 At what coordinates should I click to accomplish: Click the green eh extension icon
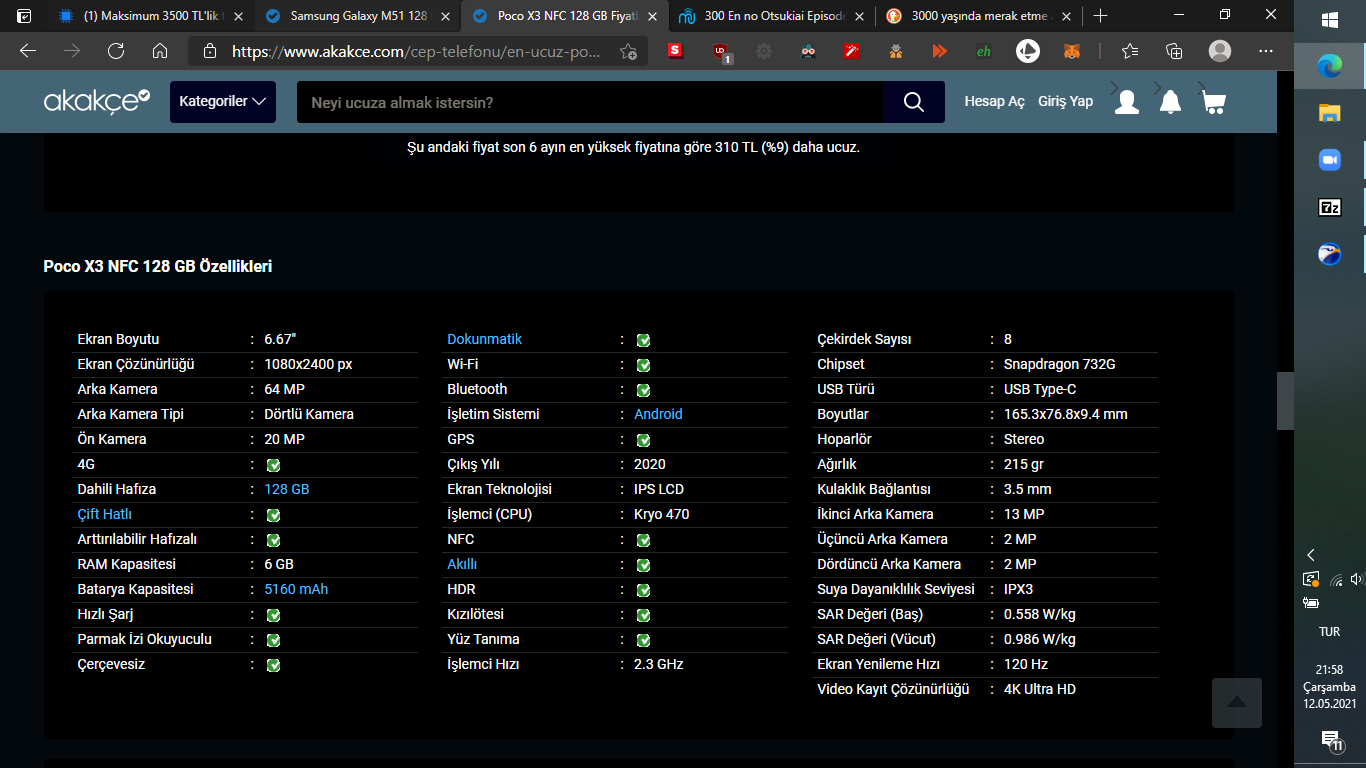[983, 51]
